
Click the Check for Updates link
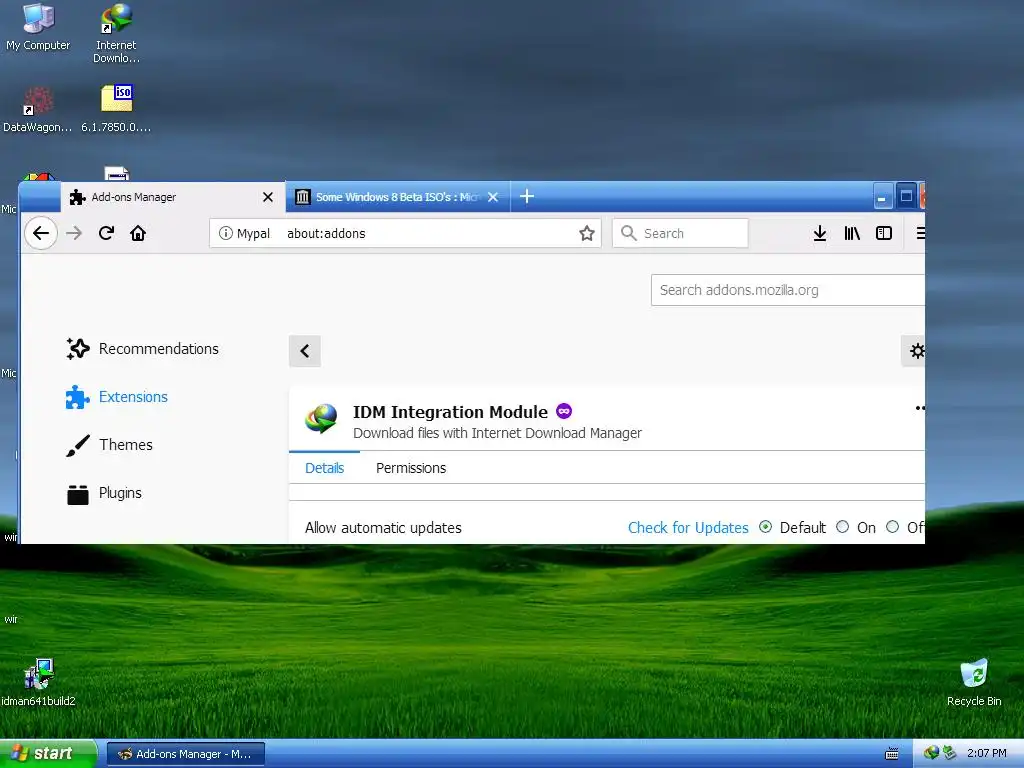click(688, 528)
